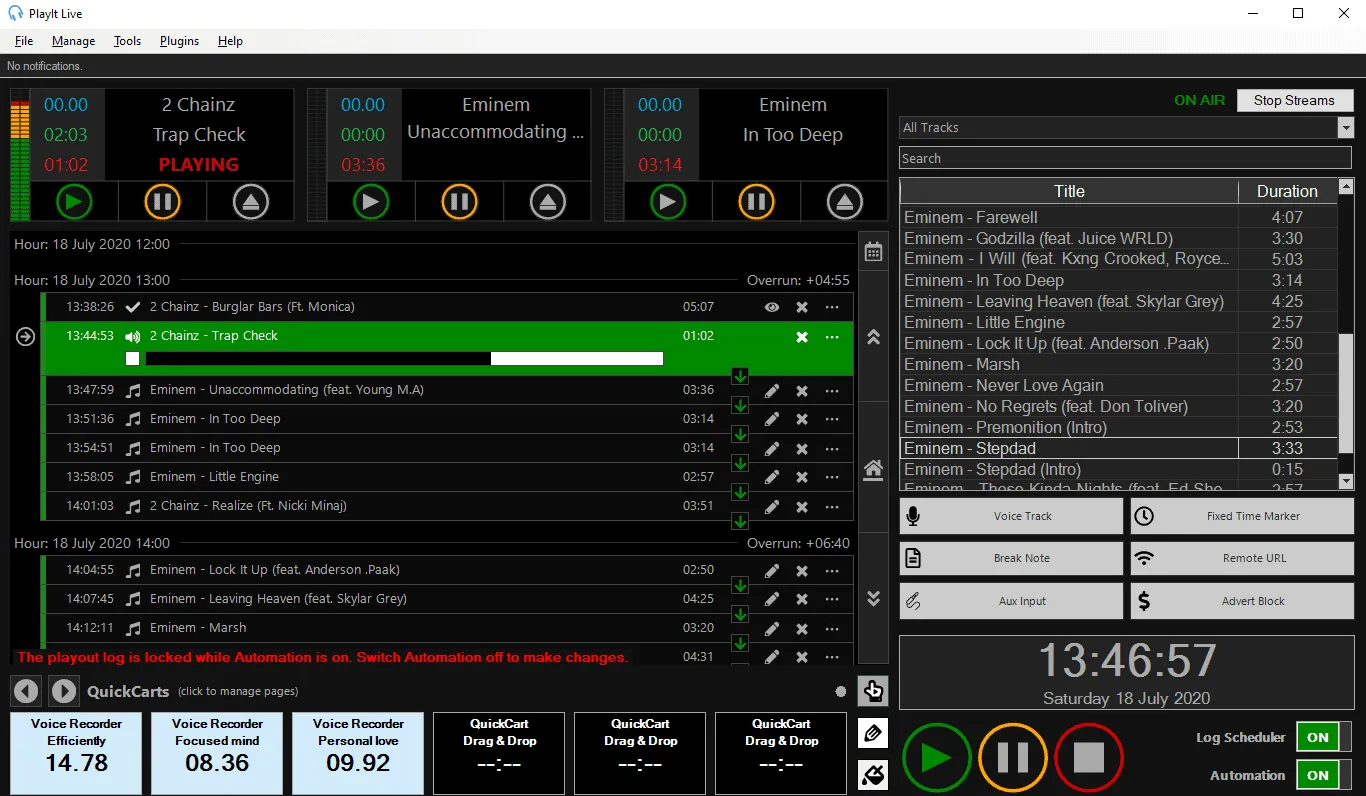
Task: Open the Plugins menu
Action: [x=179, y=41]
